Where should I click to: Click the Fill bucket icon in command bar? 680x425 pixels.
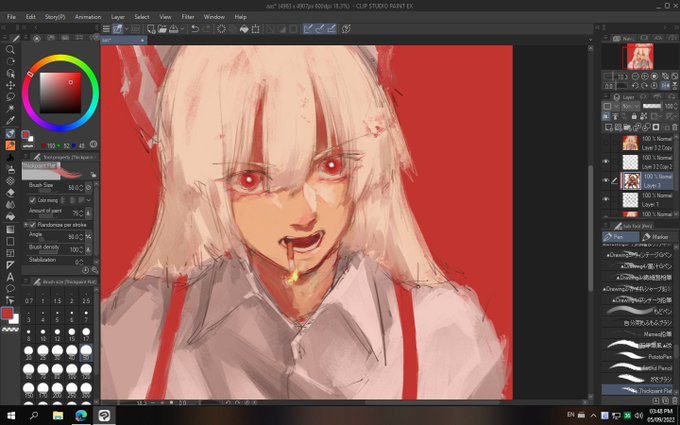tap(244, 29)
